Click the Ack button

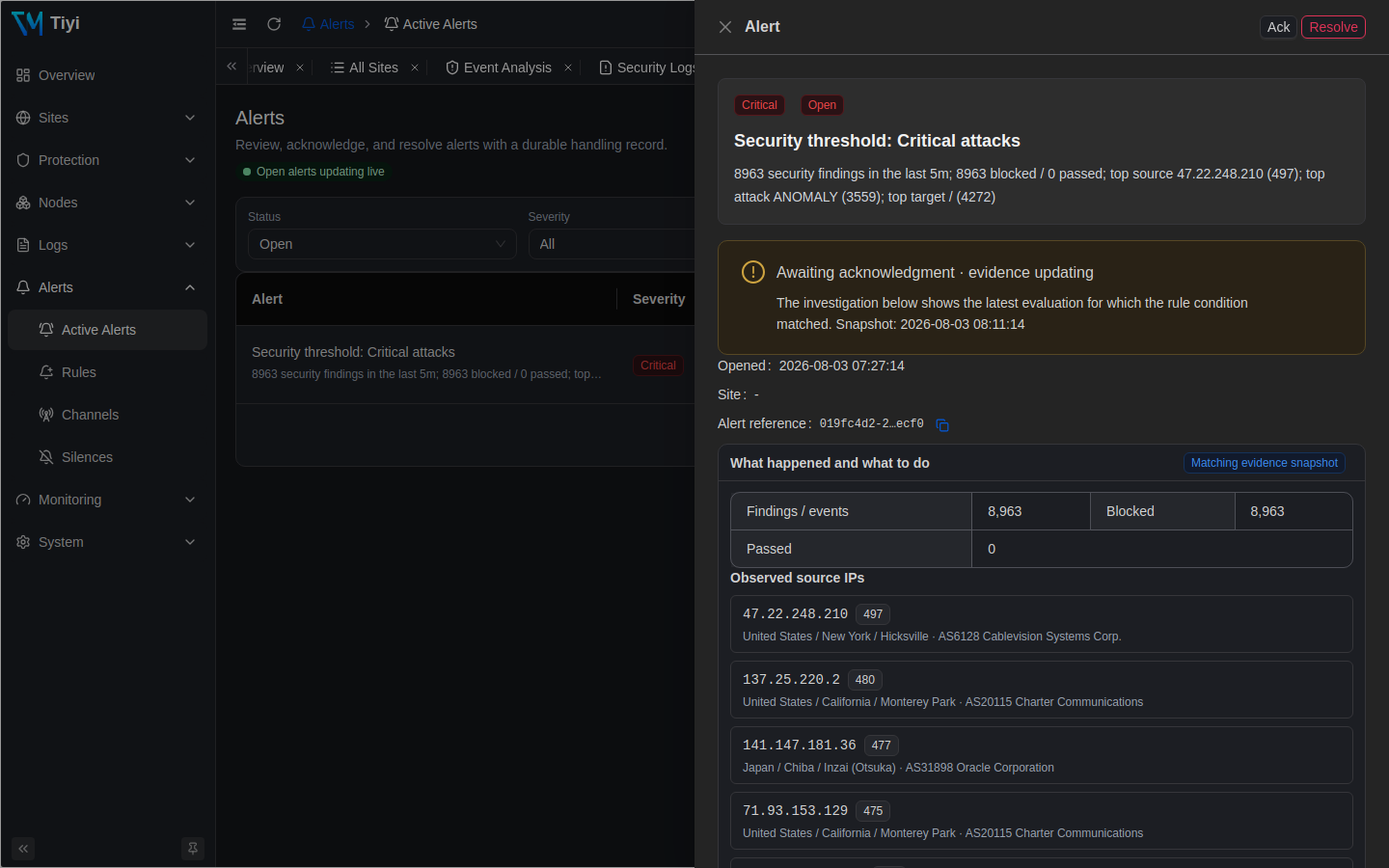click(x=1278, y=27)
